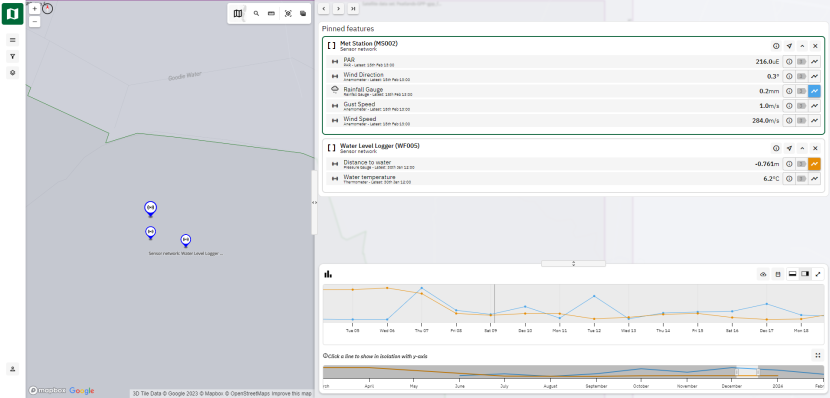
Task: Save chart data with disk icon
Action: click(778, 274)
